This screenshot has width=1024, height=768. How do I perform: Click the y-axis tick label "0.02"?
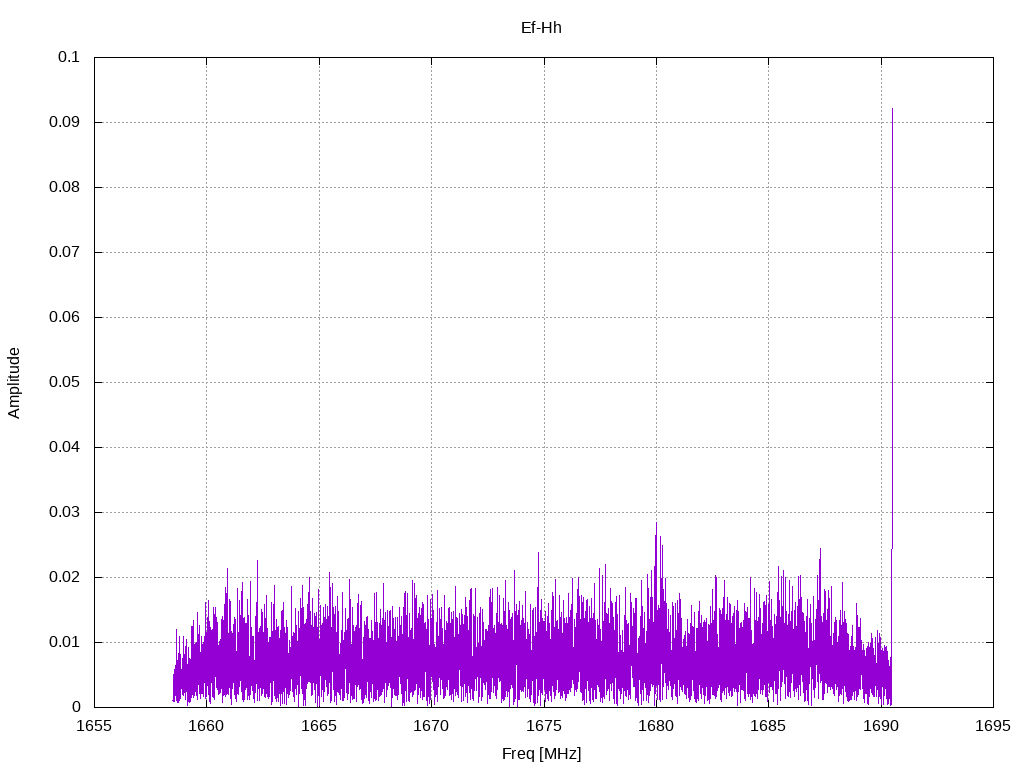[x=65, y=577]
